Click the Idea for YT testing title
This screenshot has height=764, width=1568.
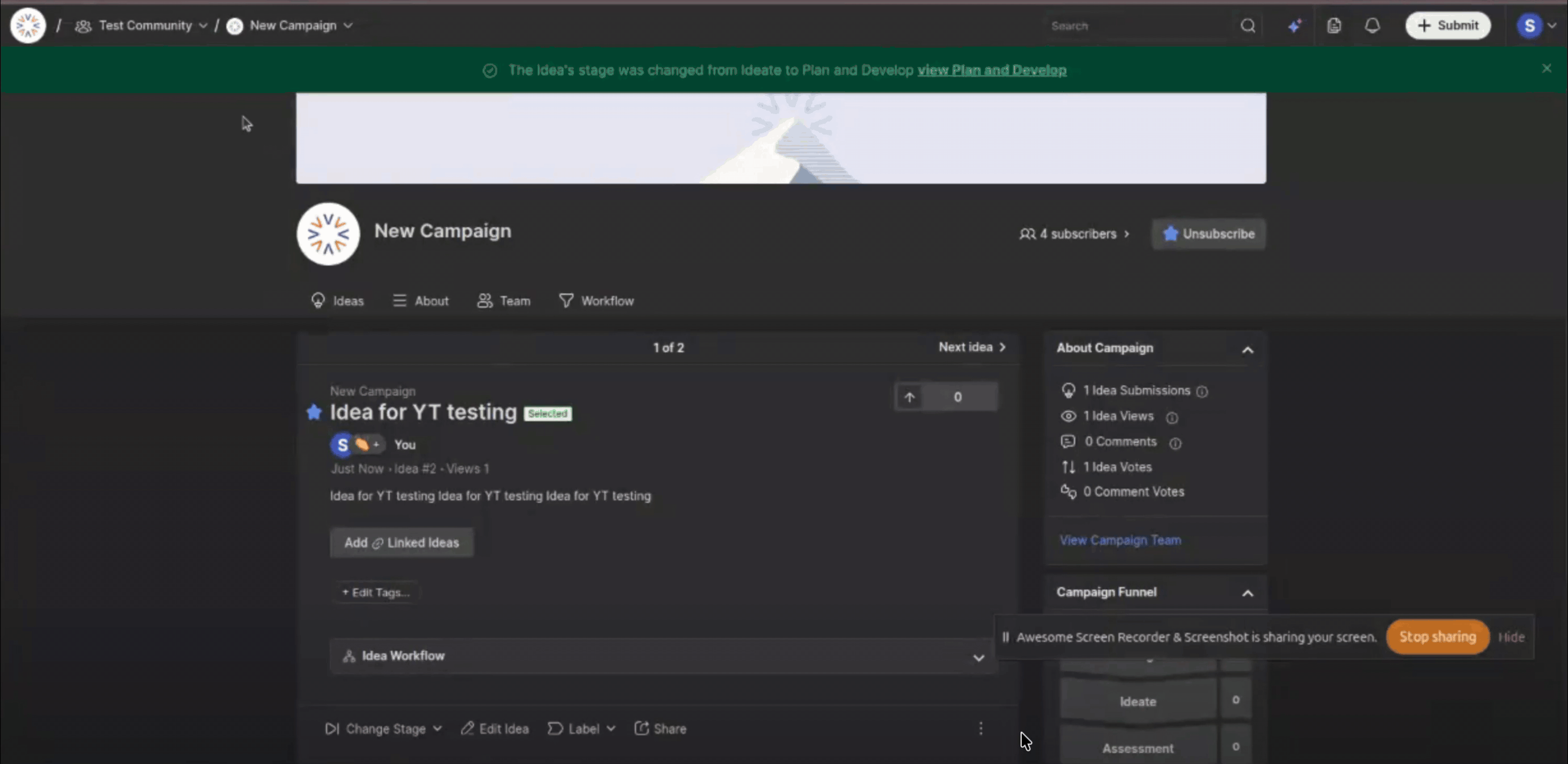423,412
